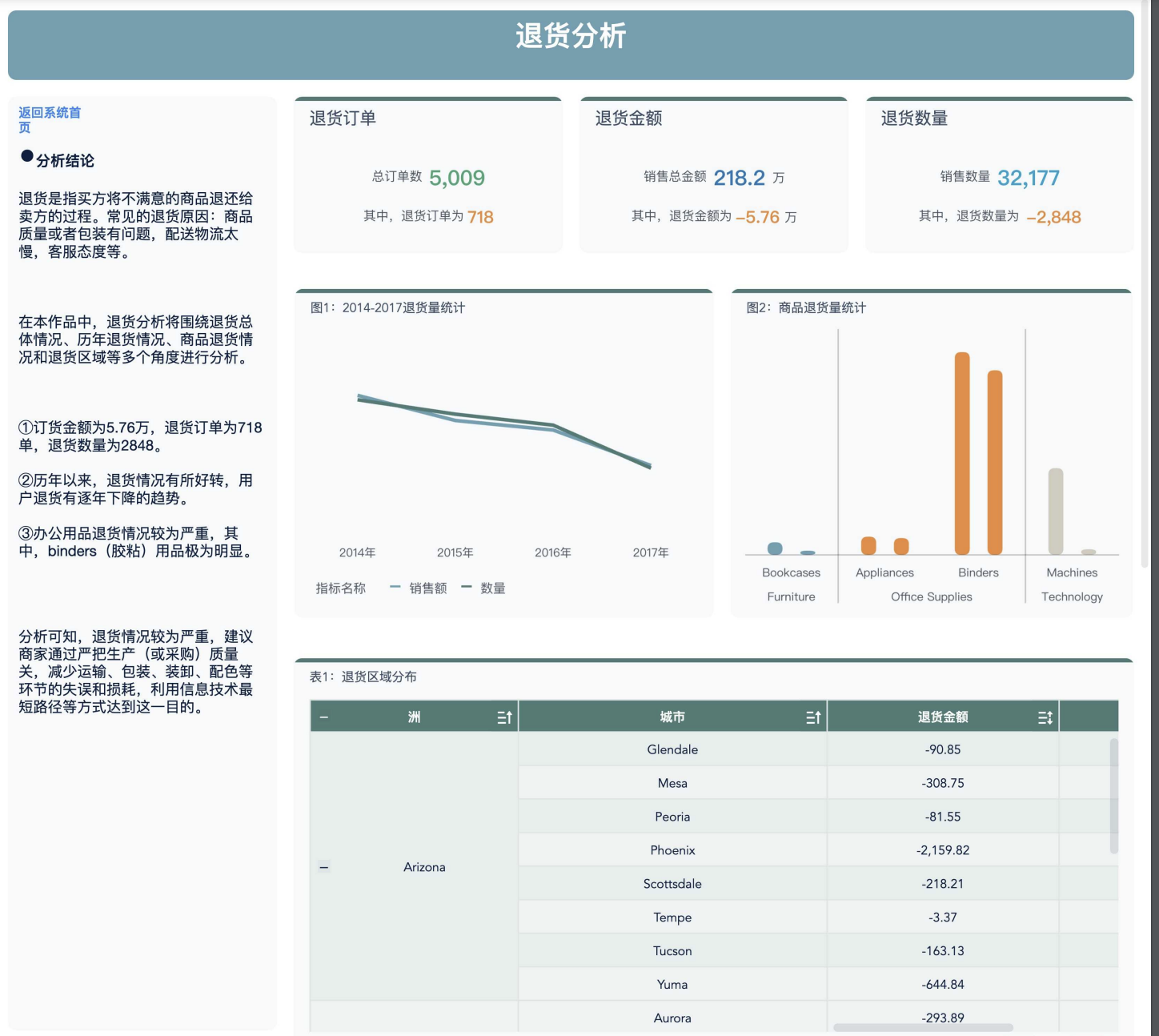
Task: Select the Peoria city cell
Action: pos(672,817)
